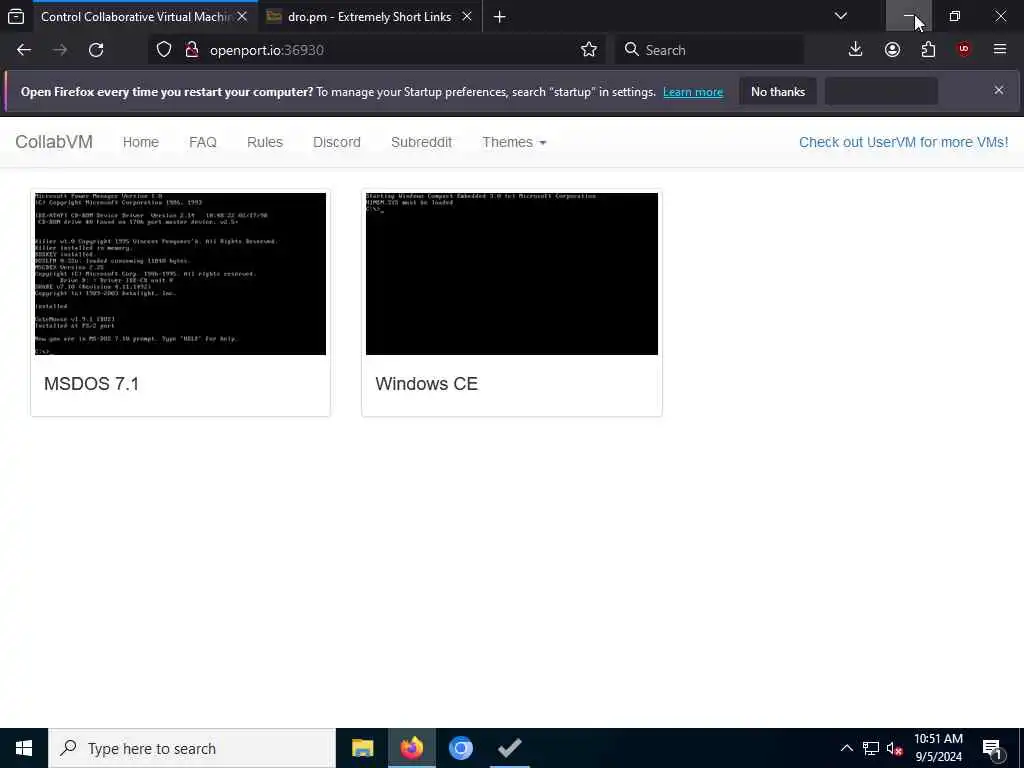Click the muted volume tray icon
Screen dimensions: 1024x768
tap(894, 748)
